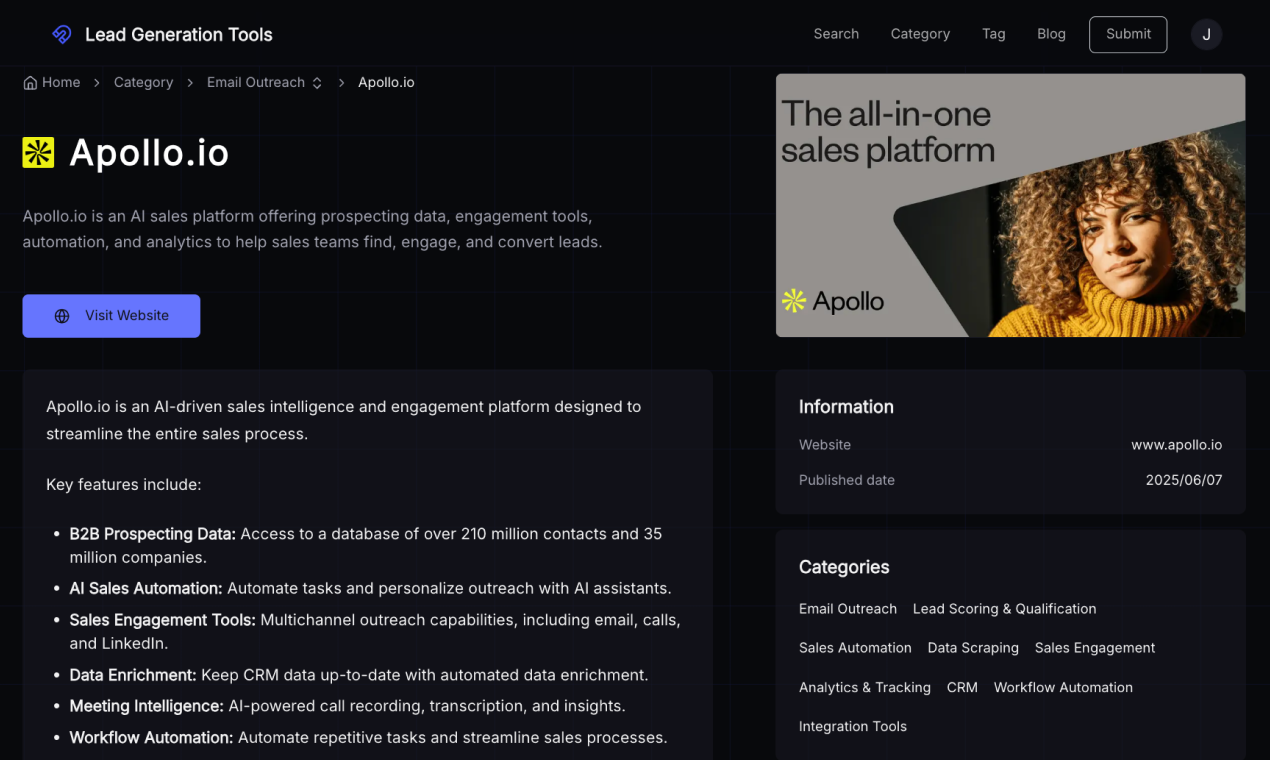Screen dimensions: 1270x760
Task: Click the Lead Generation Tools site title
Action: (x=179, y=34)
